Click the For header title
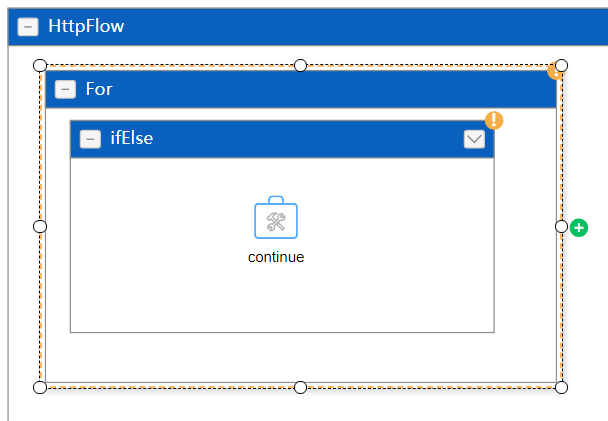 point(99,89)
